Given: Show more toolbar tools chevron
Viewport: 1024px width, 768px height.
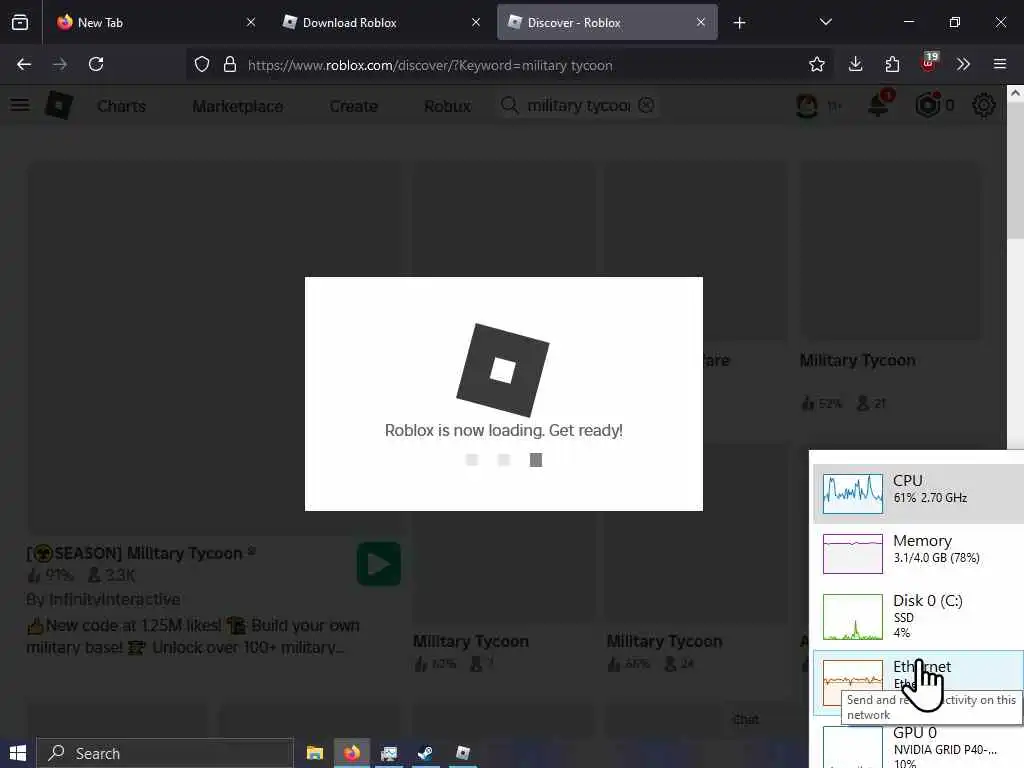Looking at the screenshot, I should [963, 64].
